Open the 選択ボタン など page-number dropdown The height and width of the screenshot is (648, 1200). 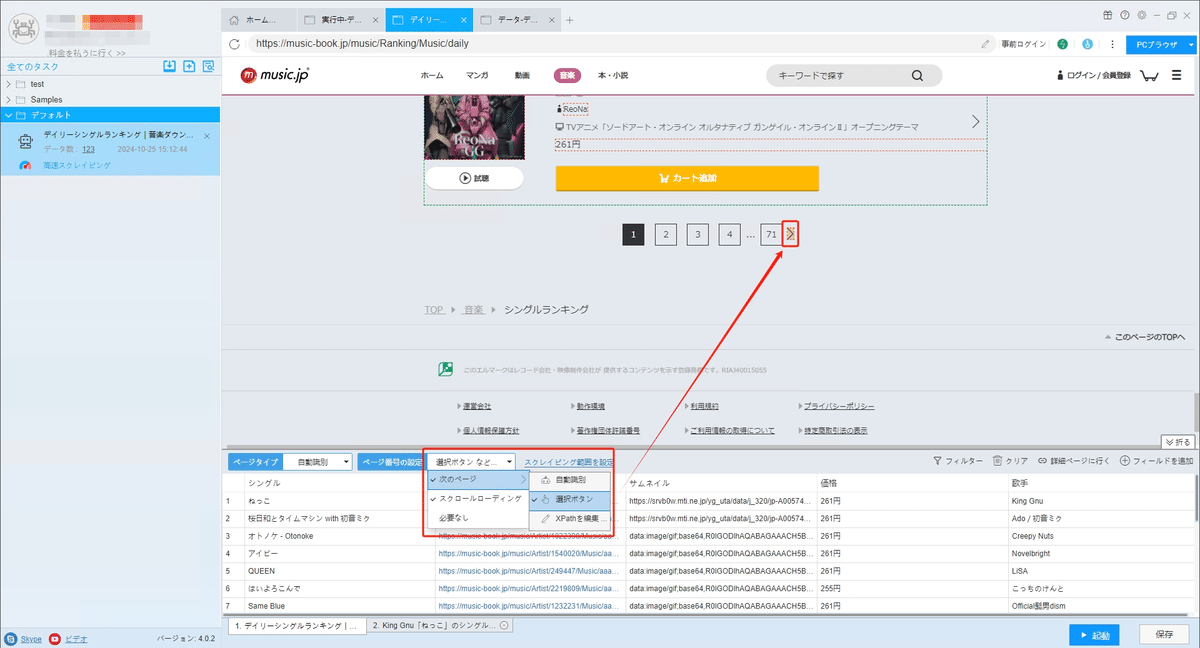click(471, 462)
